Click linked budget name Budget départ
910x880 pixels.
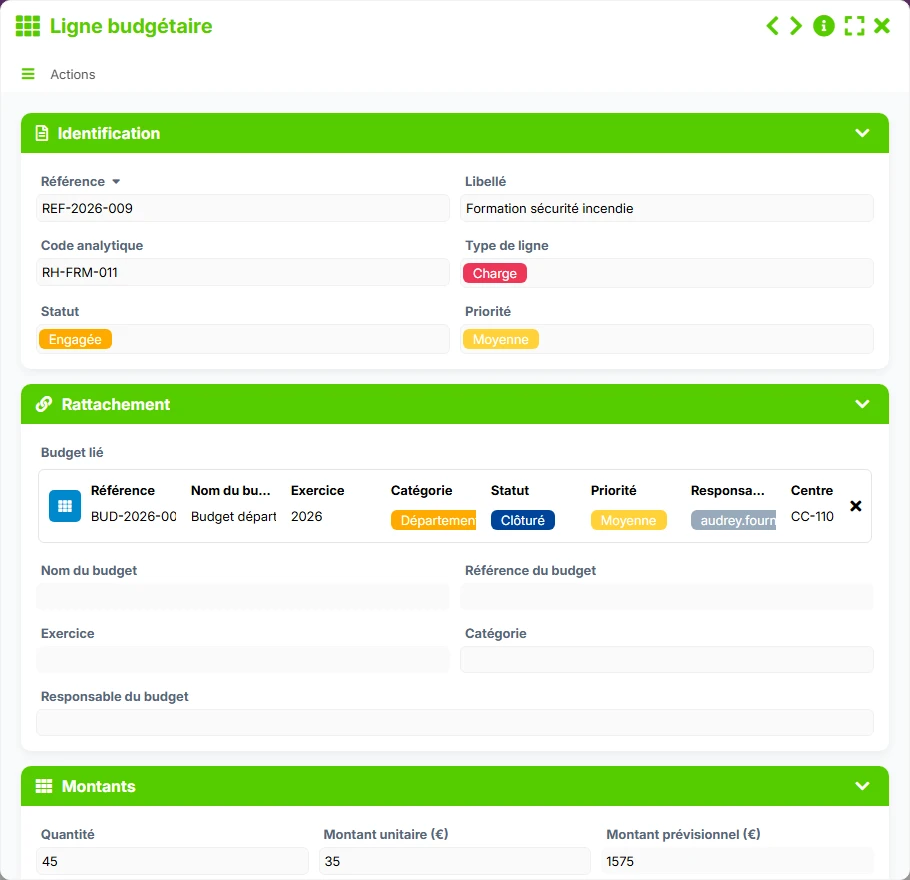pos(233,516)
